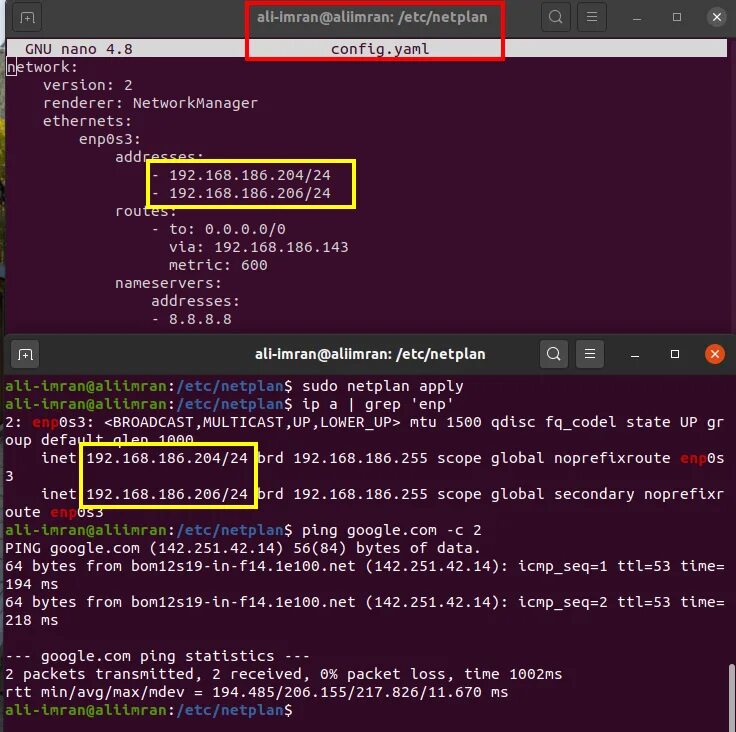Viewport: 736px width, 732px height.
Task: Click 'metric: 600' line
Action: tap(218, 265)
